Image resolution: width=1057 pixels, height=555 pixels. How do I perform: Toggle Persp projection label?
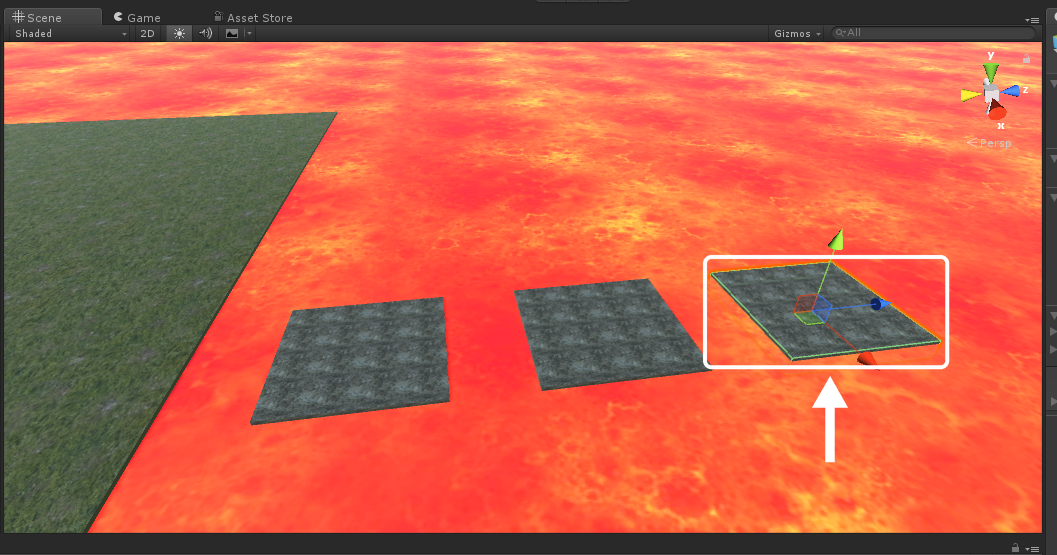(x=989, y=143)
